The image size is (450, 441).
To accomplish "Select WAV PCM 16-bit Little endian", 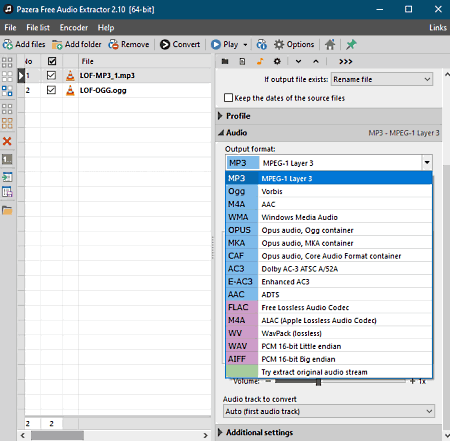I will (x=329, y=346).
